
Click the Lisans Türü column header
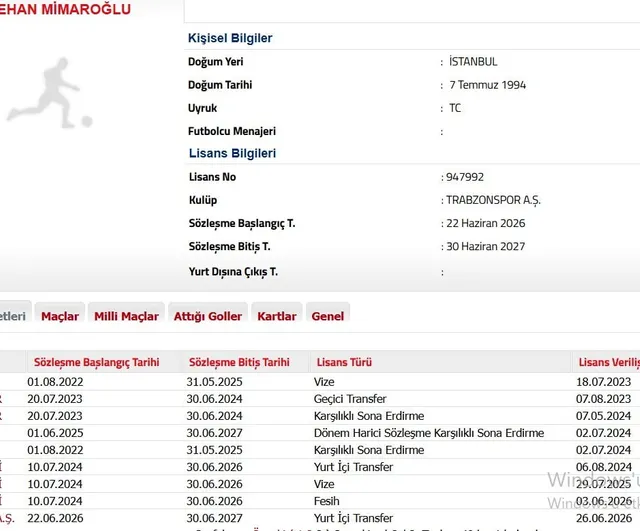[x=344, y=362]
